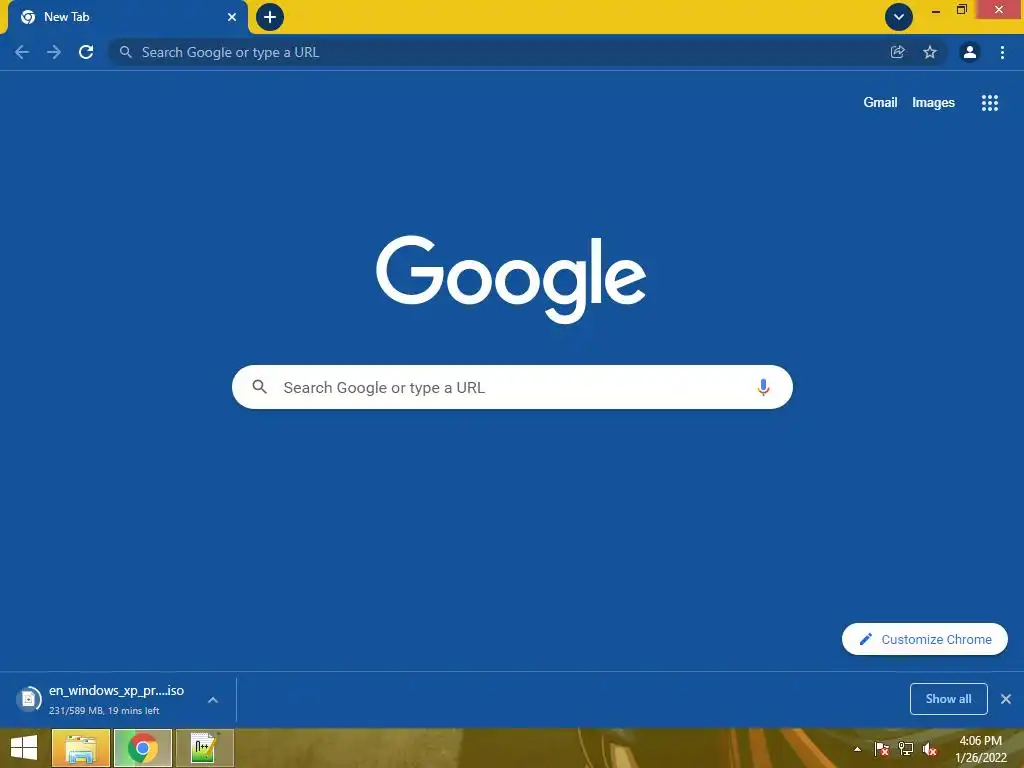Image resolution: width=1024 pixels, height=768 pixels.
Task: Open the tab search dropdown arrow
Action: pos(899,17)
